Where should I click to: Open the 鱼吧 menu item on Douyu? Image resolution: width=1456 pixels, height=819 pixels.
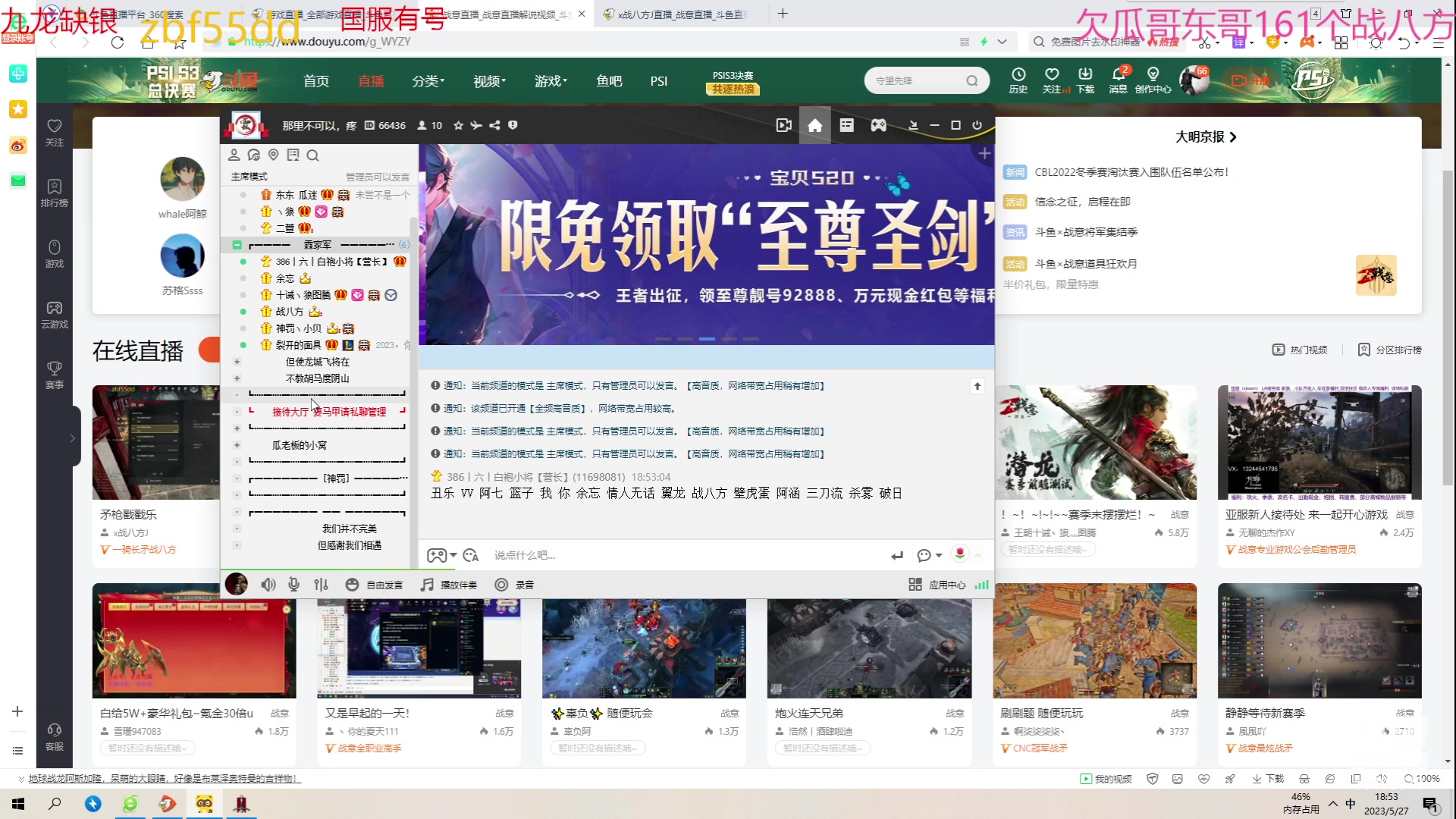(x=608, y=81)
